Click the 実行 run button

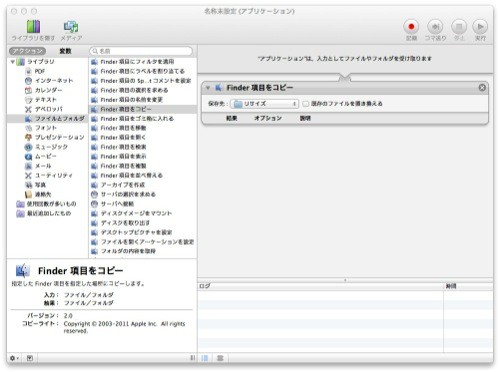480,27
